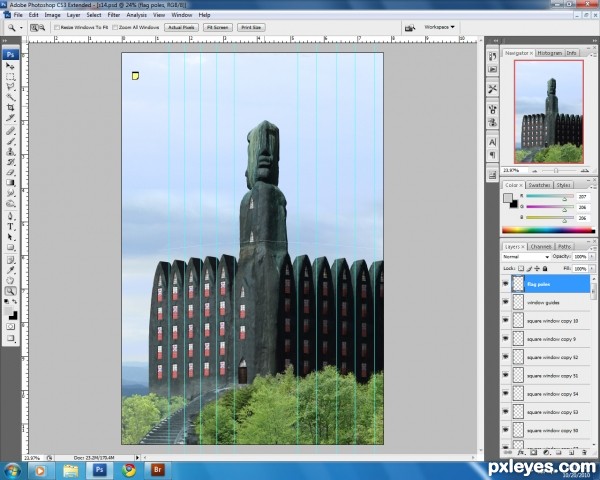Open the Workspace dropdown
Image resolution: width=600 pixels, height=480 pixels.
coord(439,27)
